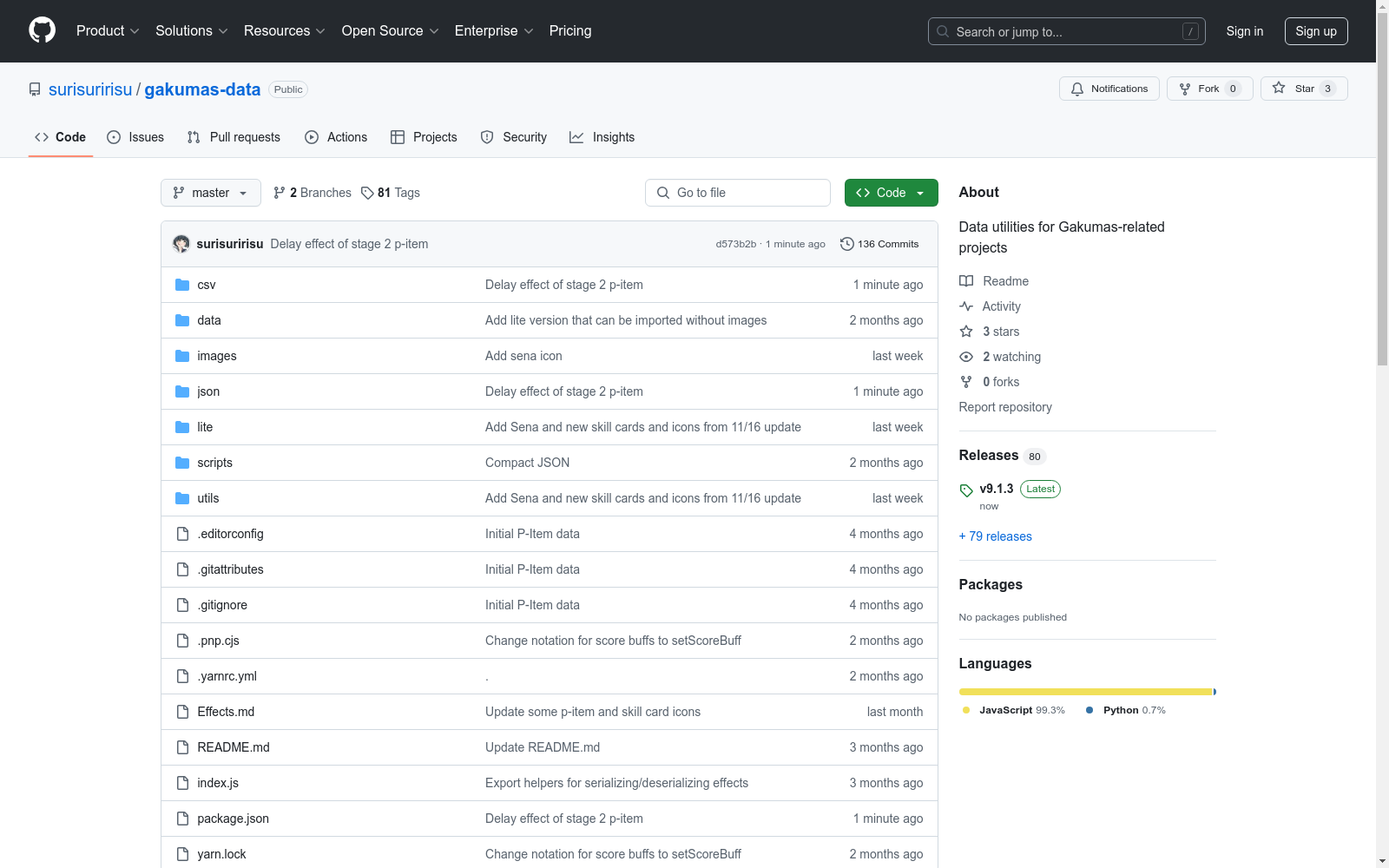Switch to the Actions tab
Image resolution: width=1389 pixels, height=868 pixels.
point(336,137)
